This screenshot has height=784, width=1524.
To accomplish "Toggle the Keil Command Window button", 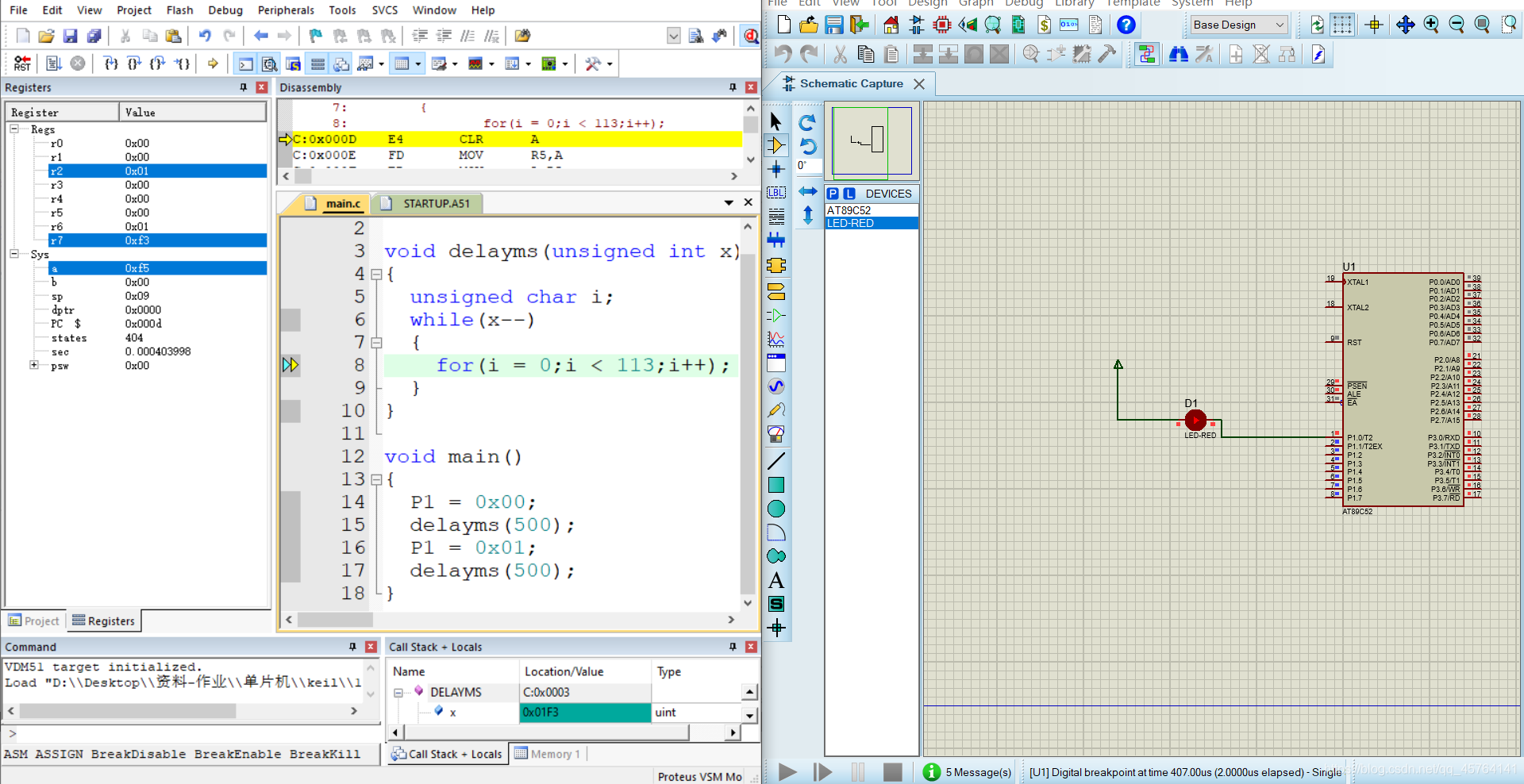I will click(246, 63).
